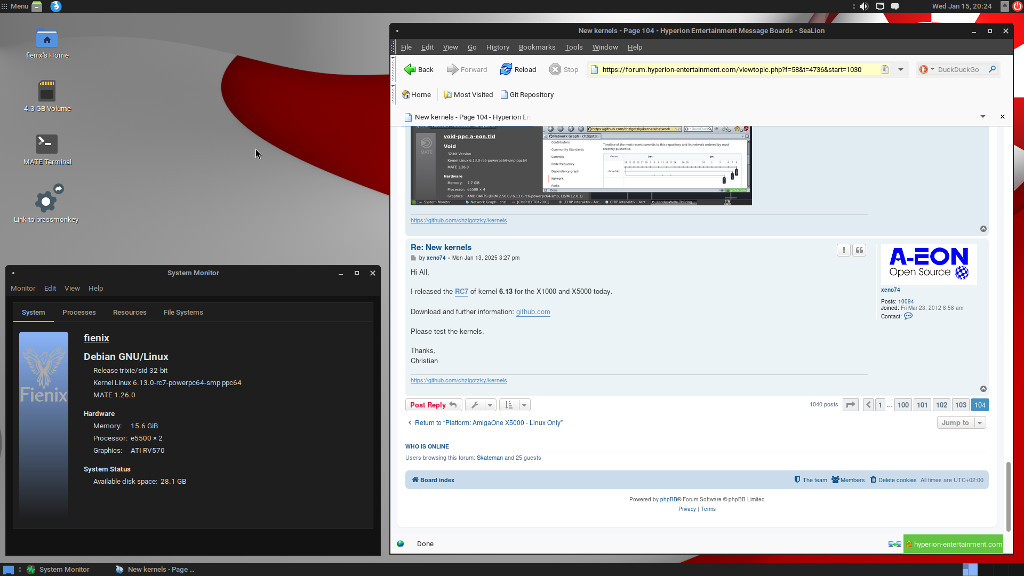Open the File menu in SeaLion
1024x576 pixels.
406,48
